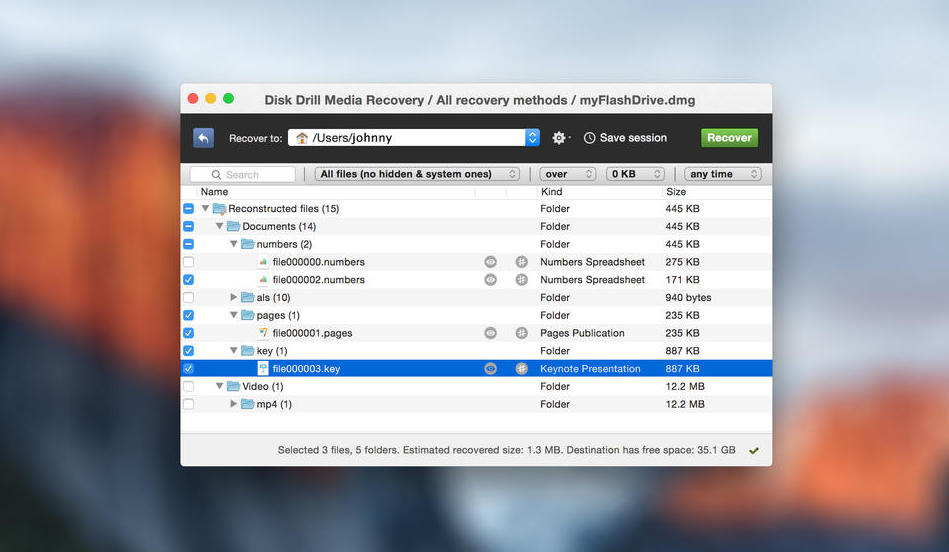Viewport: 949px width, 552px height.
Task: Uncheck the pages folder checkbox
Action: pos(188,315)
